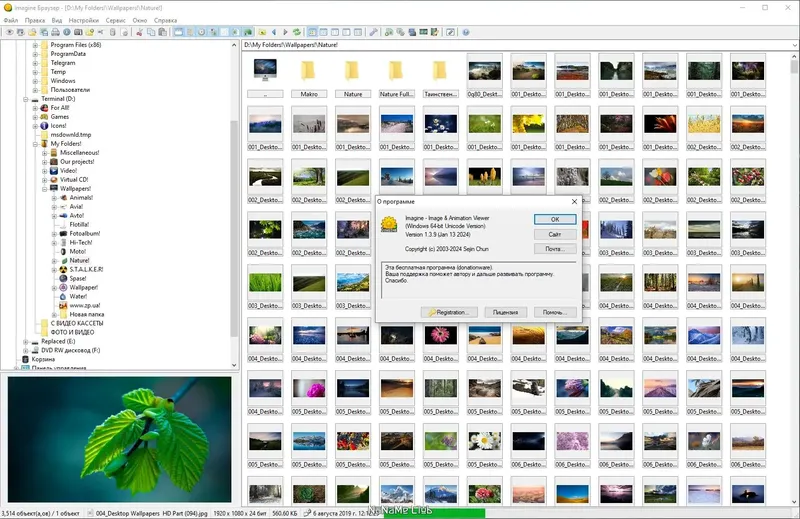Image resolution: width=800 pixels, height=519 pixels.
Task: Click the Icons! info folder icon
Action: point(44,126)
